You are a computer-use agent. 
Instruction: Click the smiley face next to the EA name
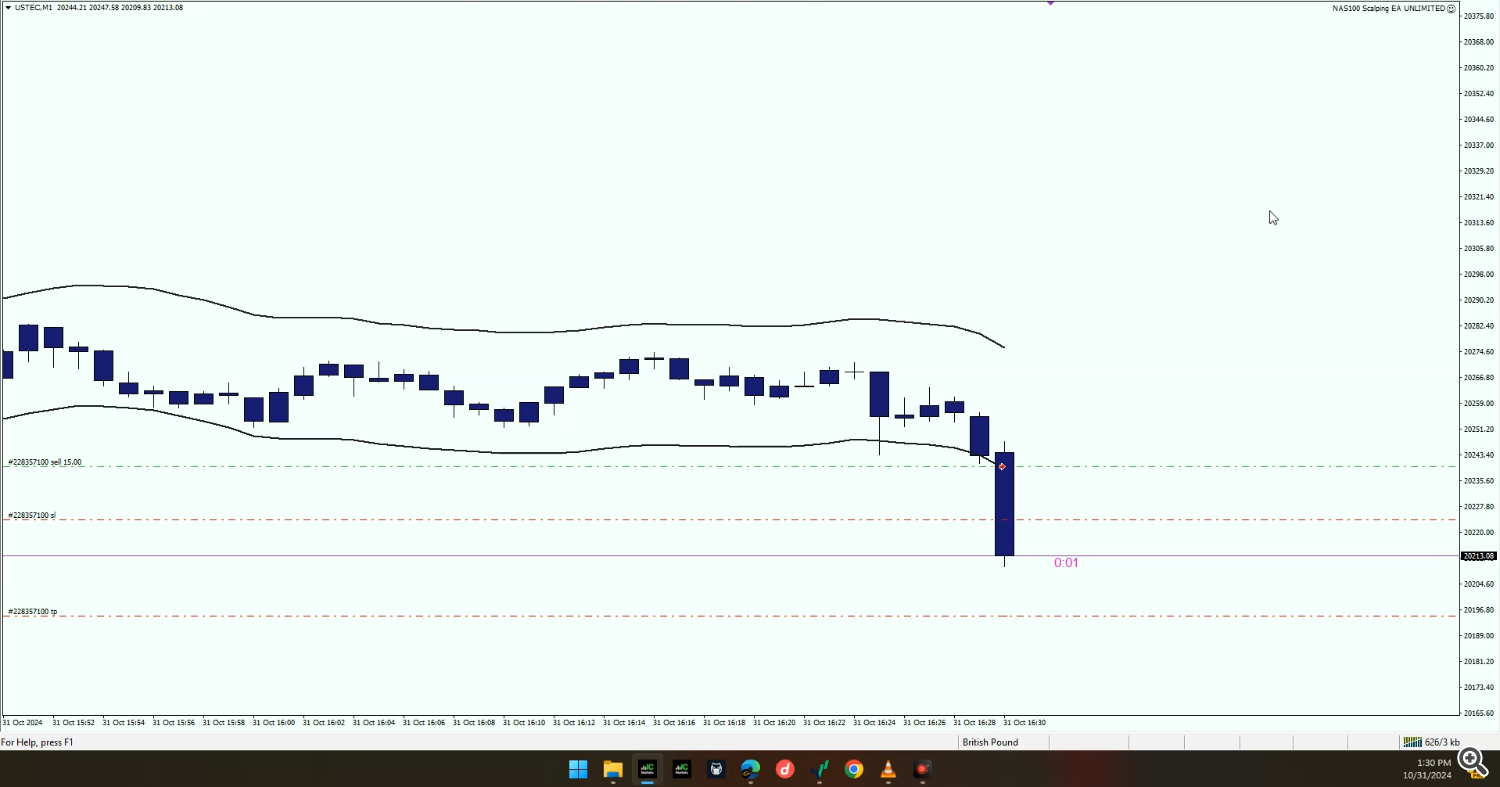(1451, 8)
